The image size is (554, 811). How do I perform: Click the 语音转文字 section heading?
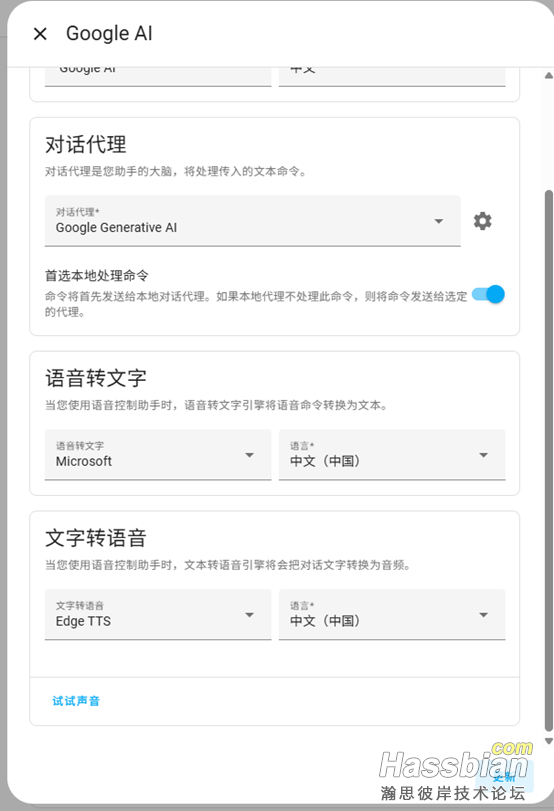pyautogui.click(x=96, y=378)
